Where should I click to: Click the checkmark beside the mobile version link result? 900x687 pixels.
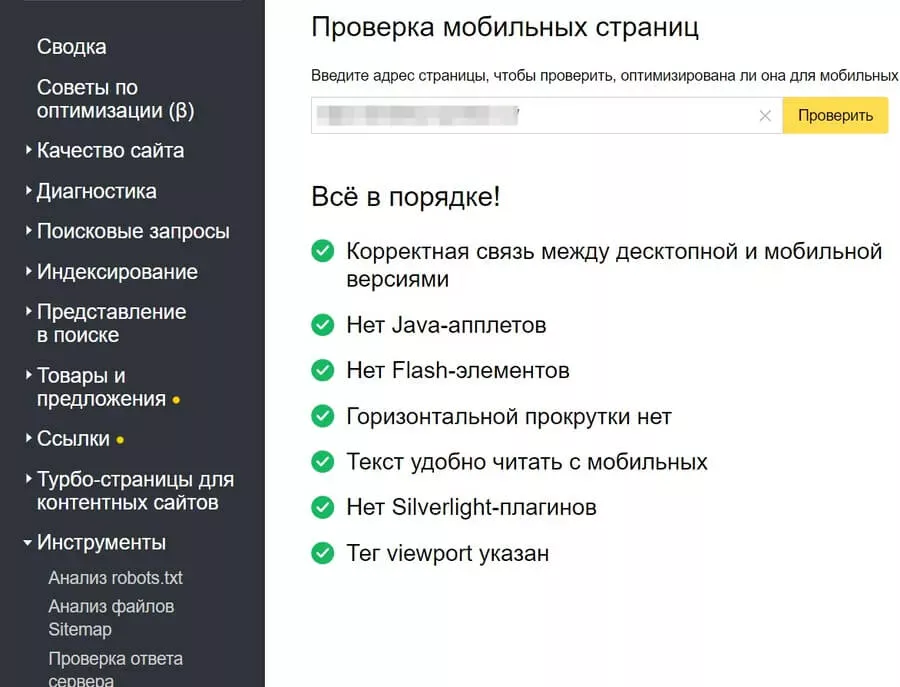[x=322, y=253]
